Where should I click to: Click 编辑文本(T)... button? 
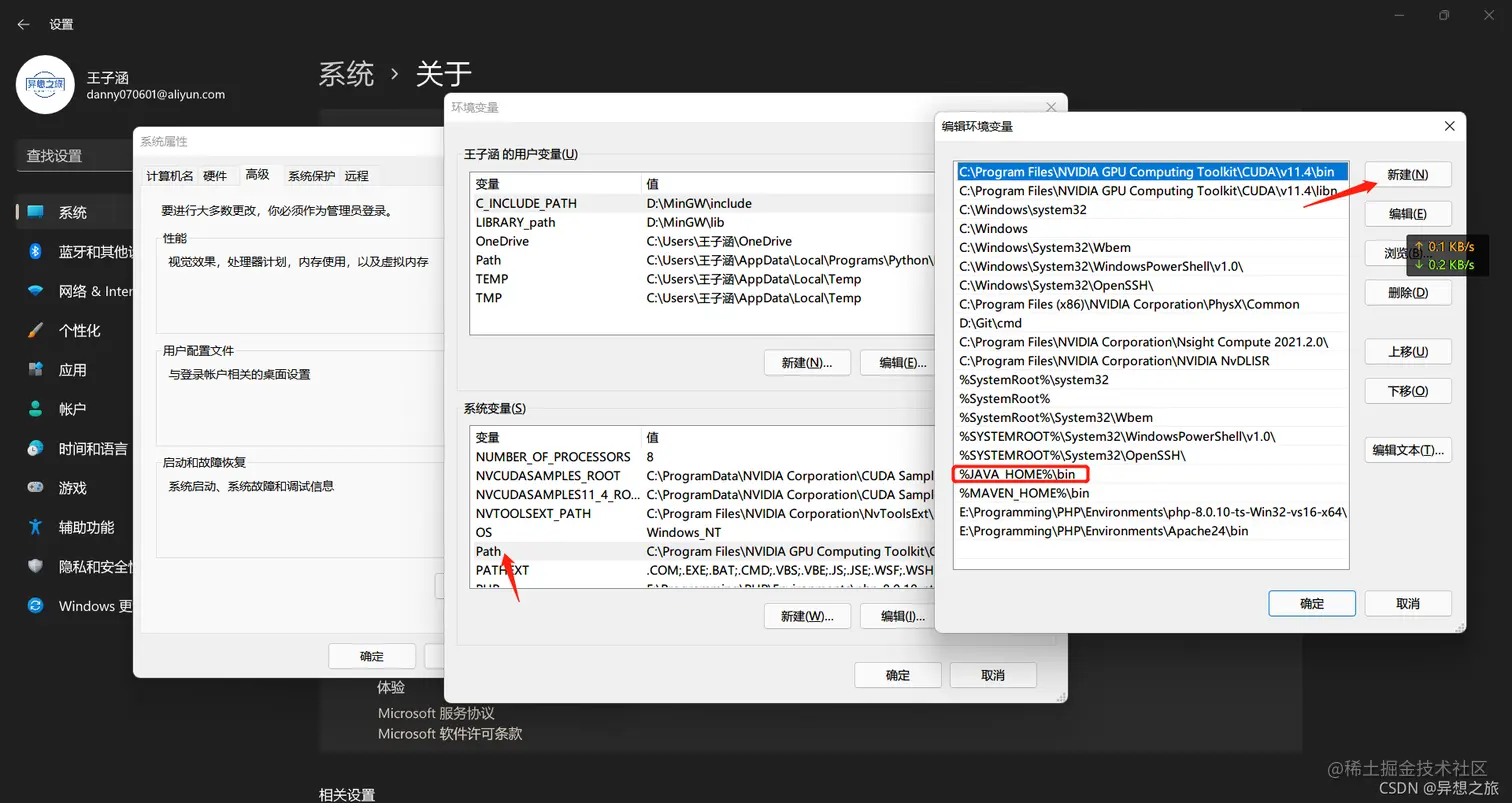click(x=1408, y=450)
